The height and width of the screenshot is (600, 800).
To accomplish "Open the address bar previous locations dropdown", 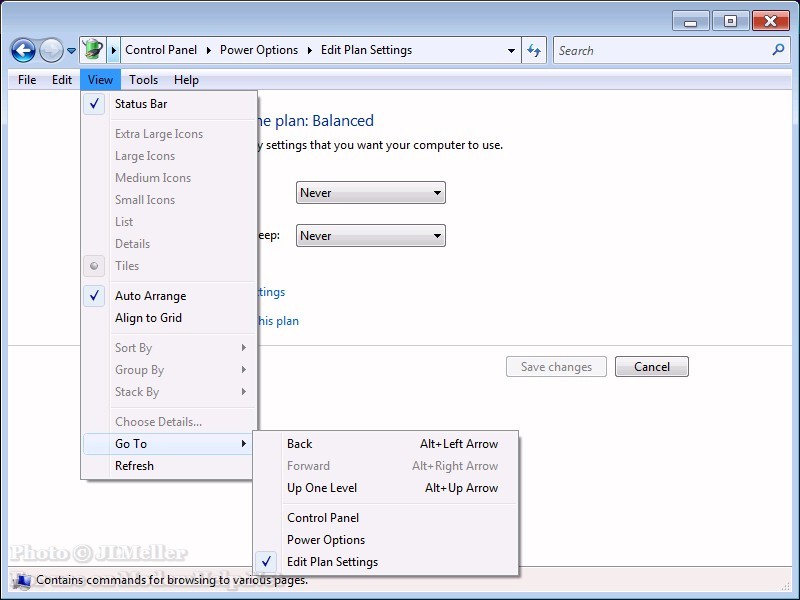I will click(511, 50).
